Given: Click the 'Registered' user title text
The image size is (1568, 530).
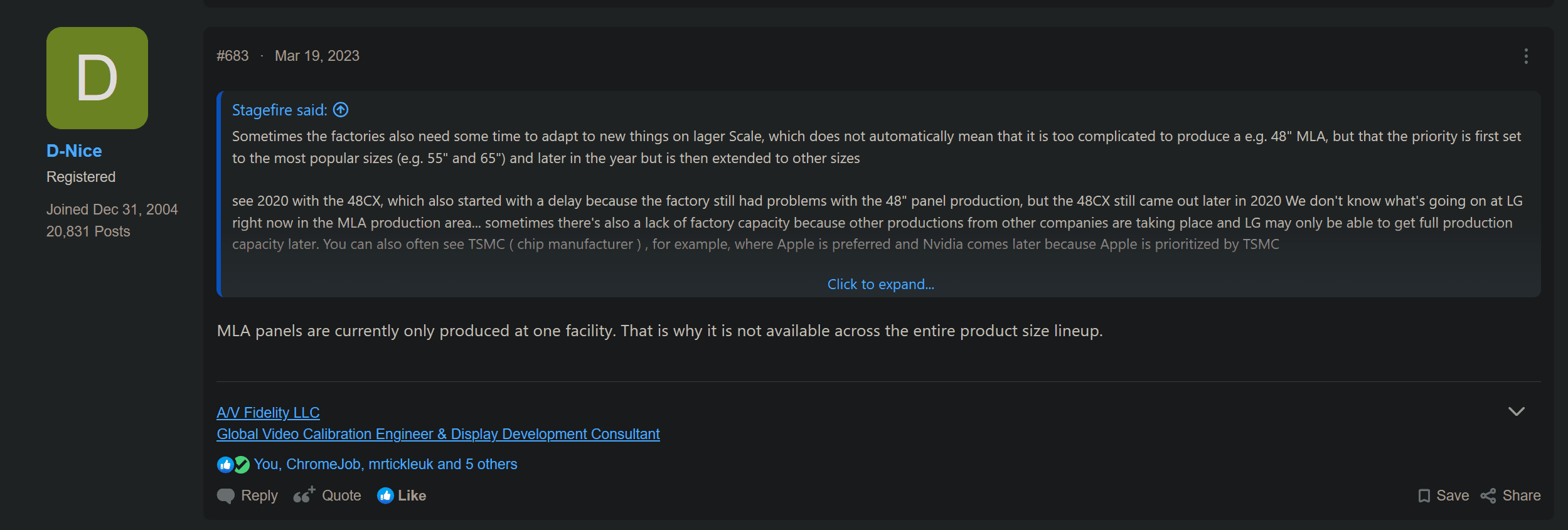Looking at the screenshot, I should (81, 177).
